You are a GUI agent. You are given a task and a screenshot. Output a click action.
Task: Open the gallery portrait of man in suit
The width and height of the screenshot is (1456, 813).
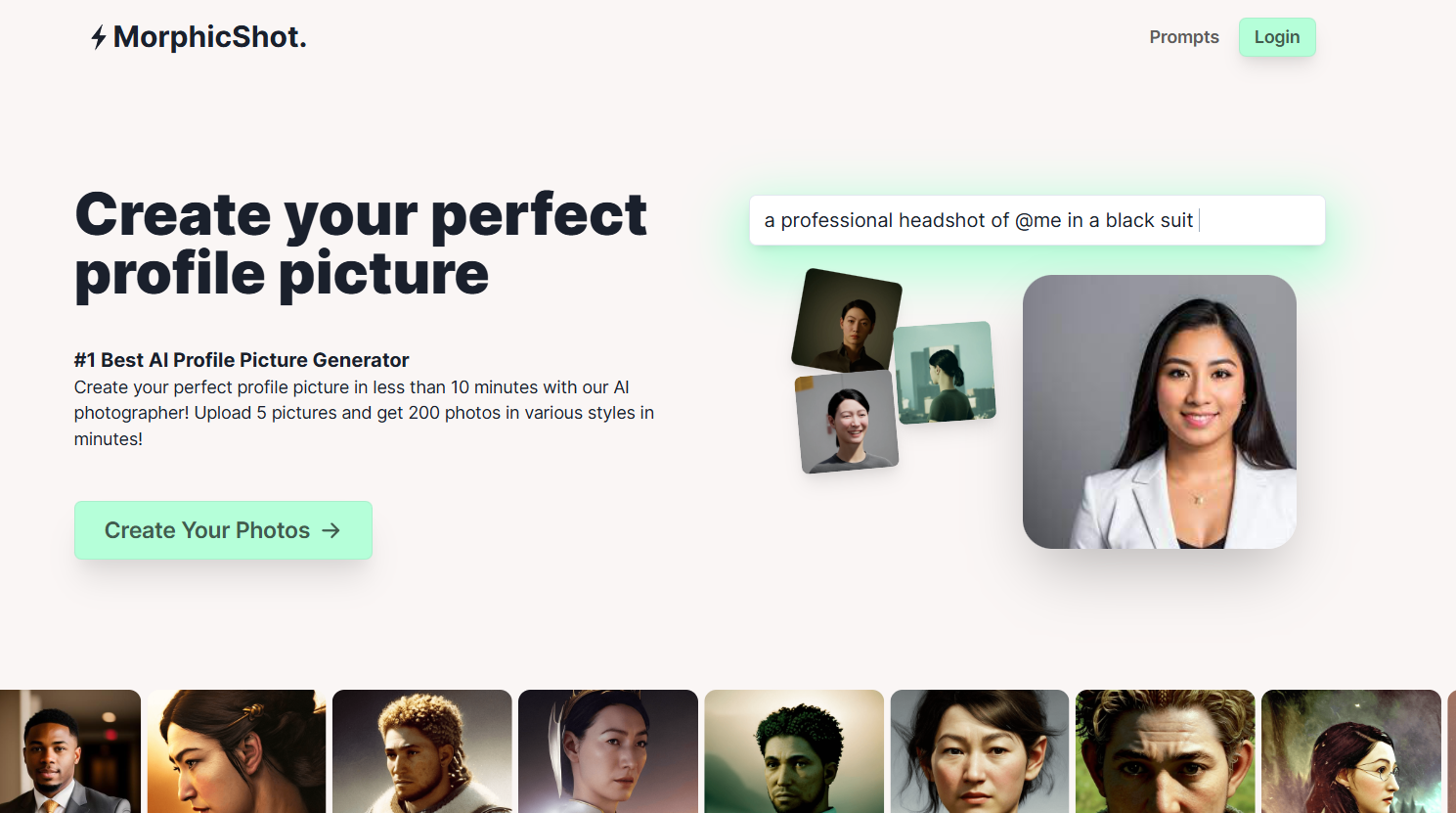tap(70, 751)
